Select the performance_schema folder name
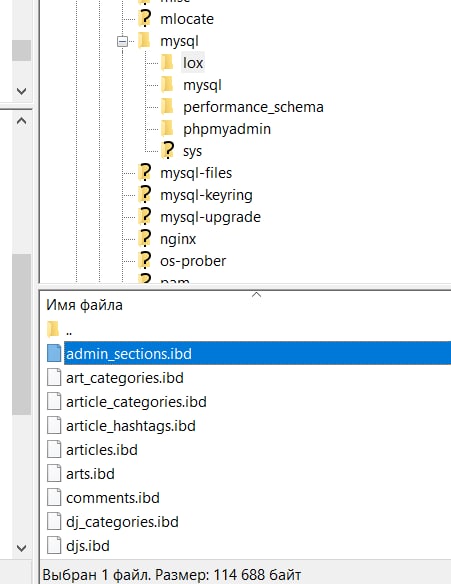Screen dimensions: 451x584 (253, 107)
